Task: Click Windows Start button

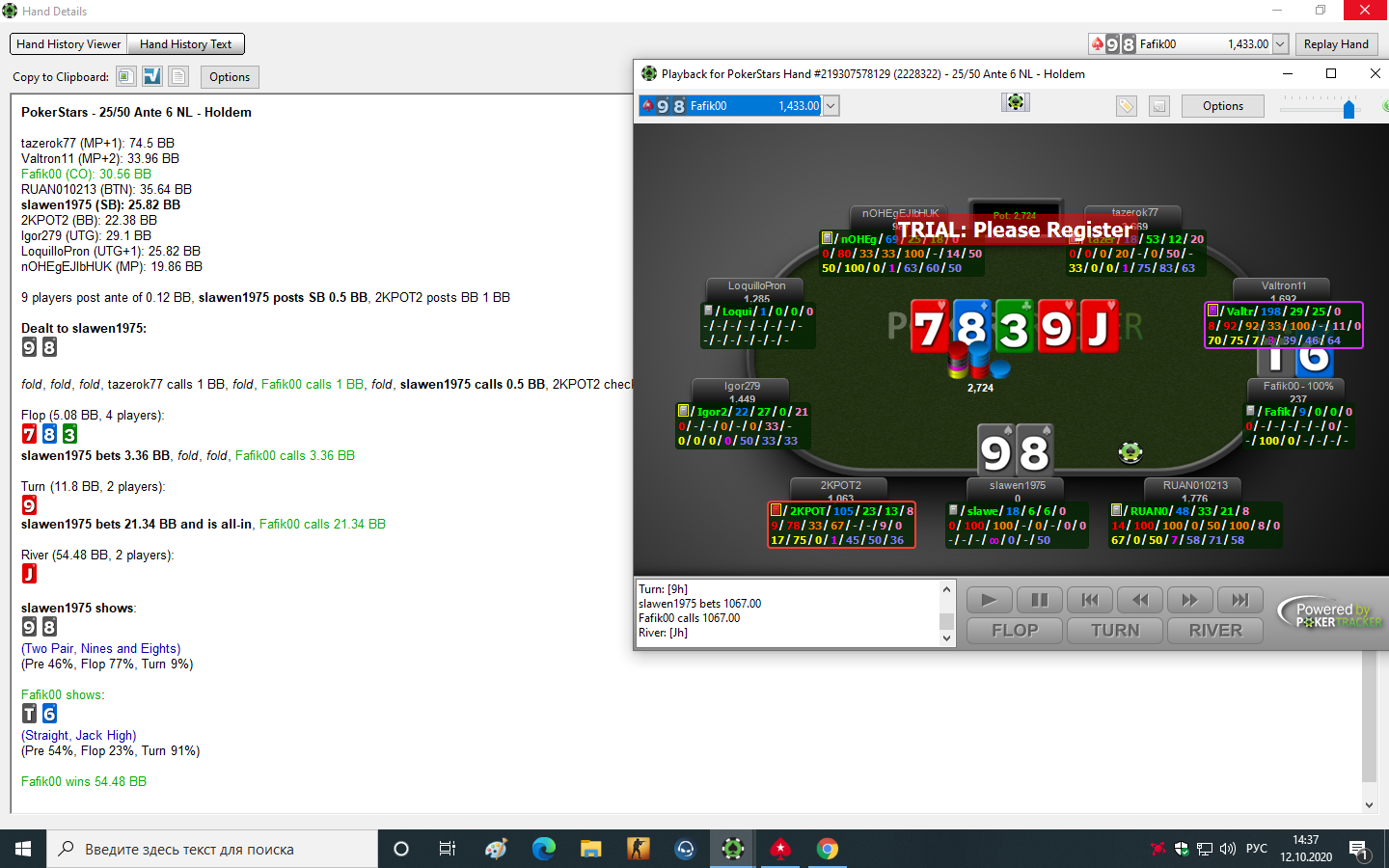Action: (23, 849)
